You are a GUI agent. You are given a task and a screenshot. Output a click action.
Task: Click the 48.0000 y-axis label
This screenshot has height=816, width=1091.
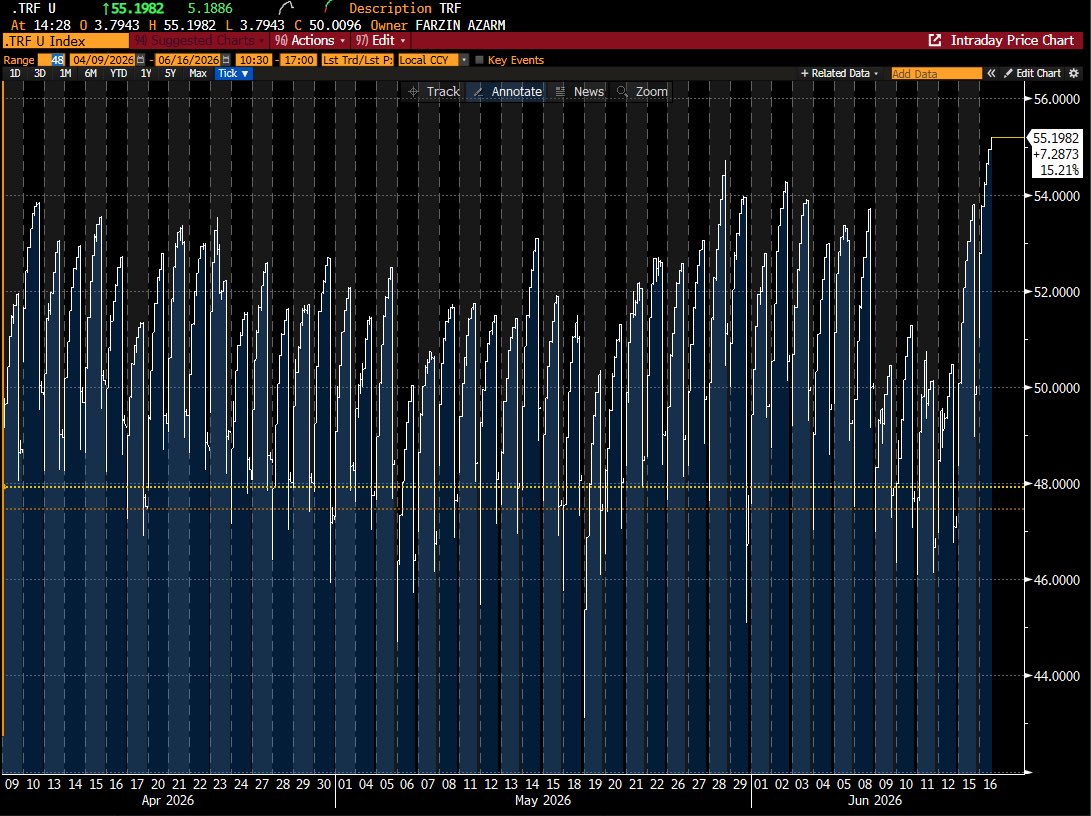[x=1056, y=483]
